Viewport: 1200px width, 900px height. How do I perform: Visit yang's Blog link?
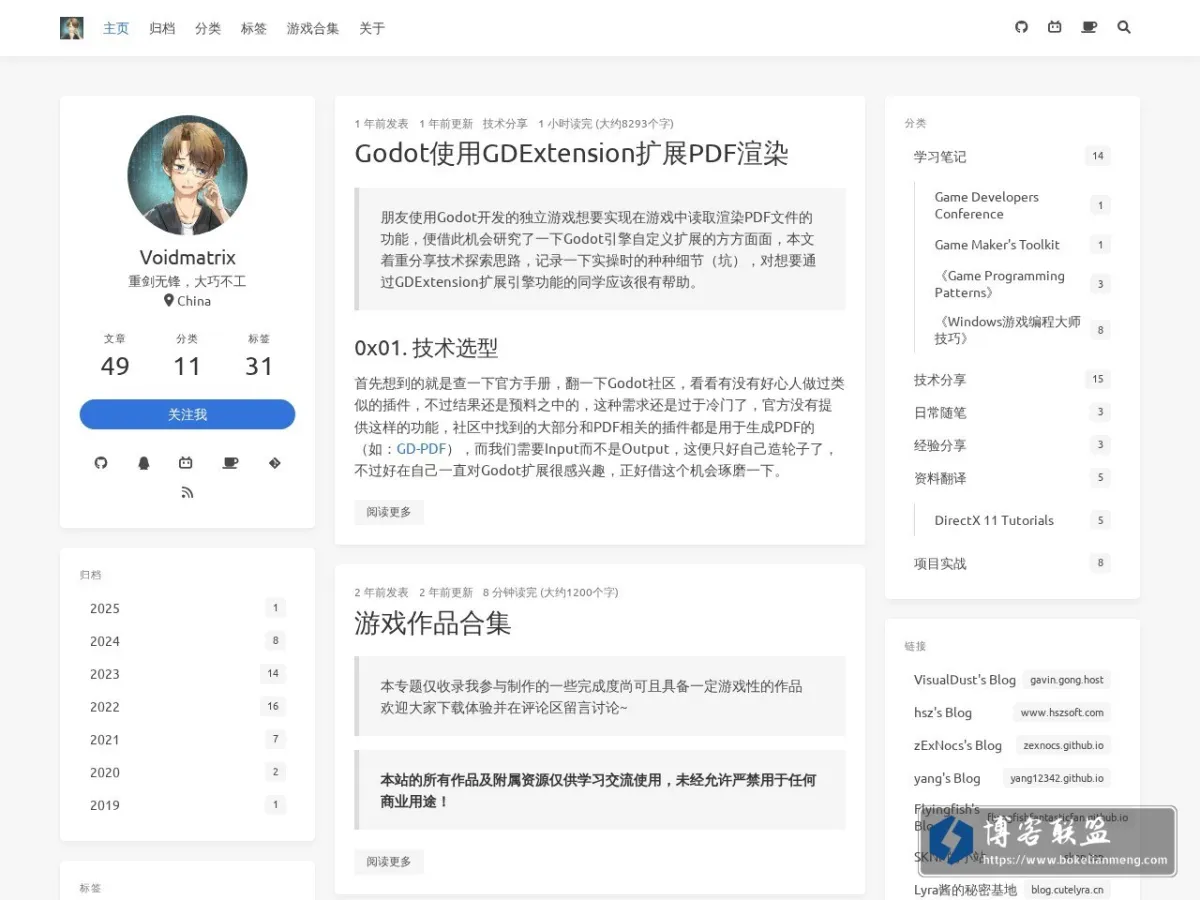[1012, 778]
